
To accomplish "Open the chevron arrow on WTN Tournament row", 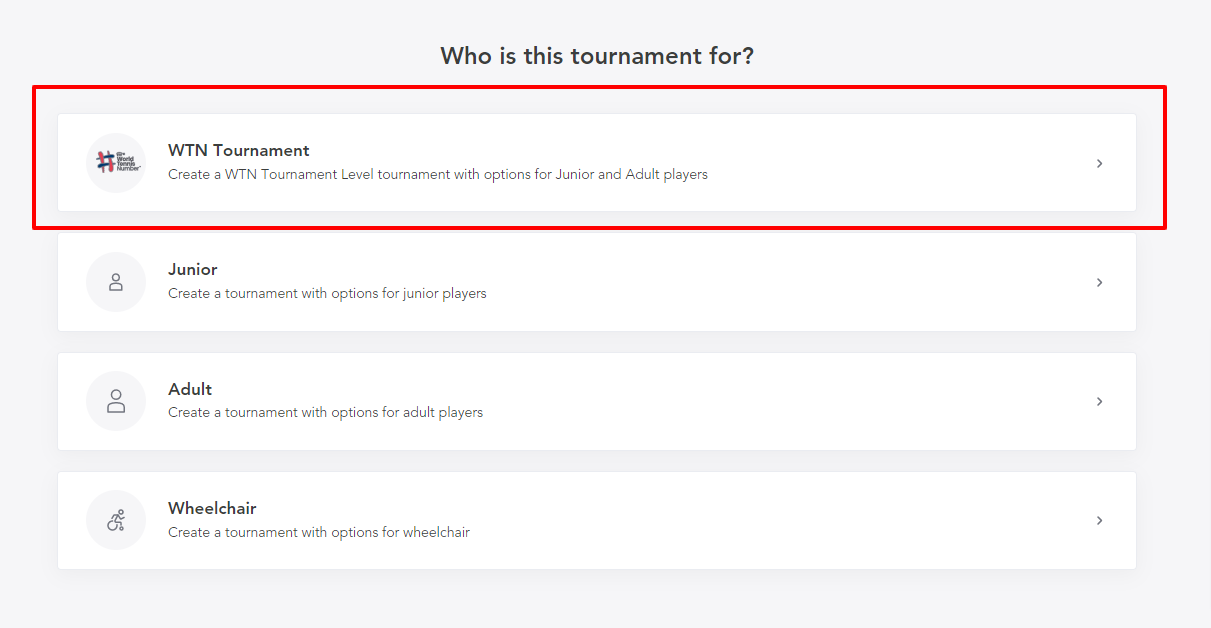I will coord(1099,163).
